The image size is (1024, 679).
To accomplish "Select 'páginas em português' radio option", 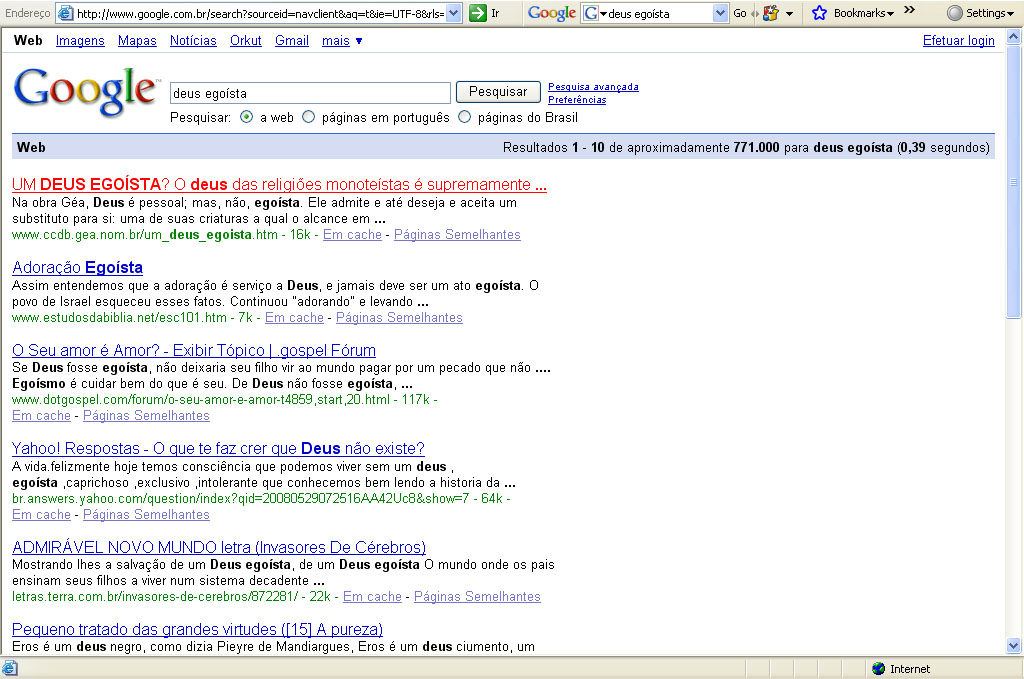I will point(308,117).
